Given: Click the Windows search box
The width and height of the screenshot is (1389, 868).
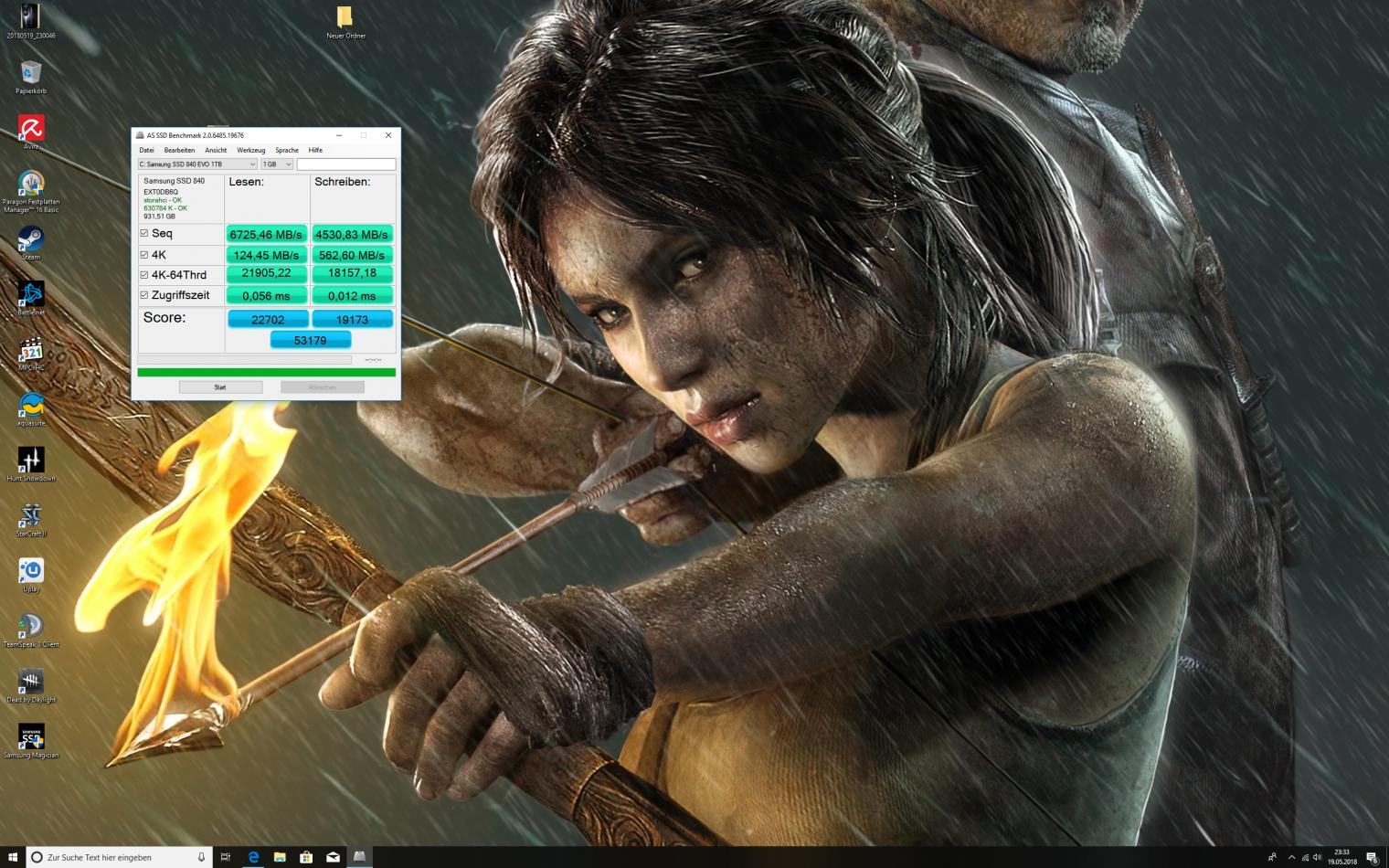Looking at the screenshot, I should tap(119, 857).
